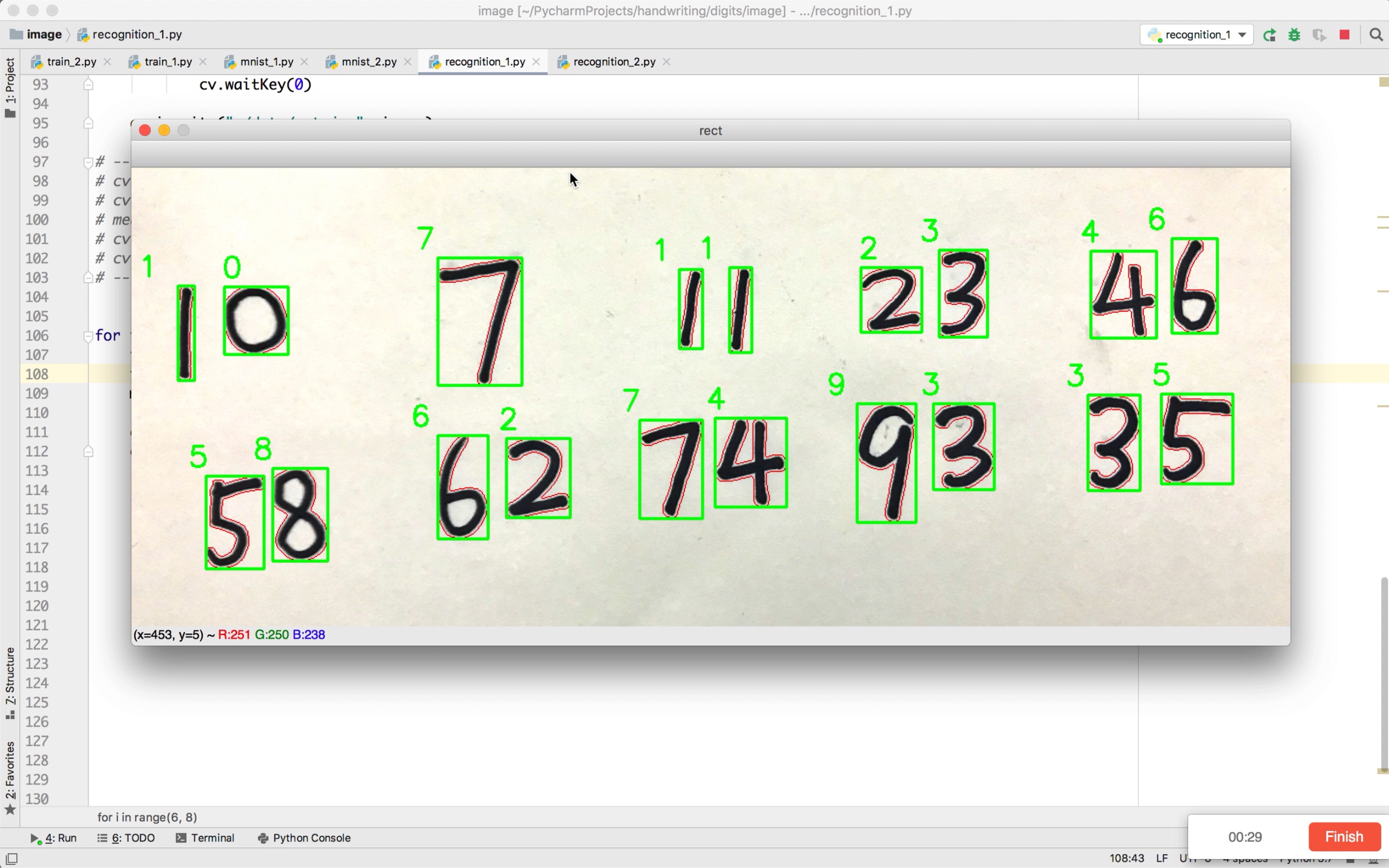Close the train_2.py tab
1389x868 pixels.
(x=107, y=61)
